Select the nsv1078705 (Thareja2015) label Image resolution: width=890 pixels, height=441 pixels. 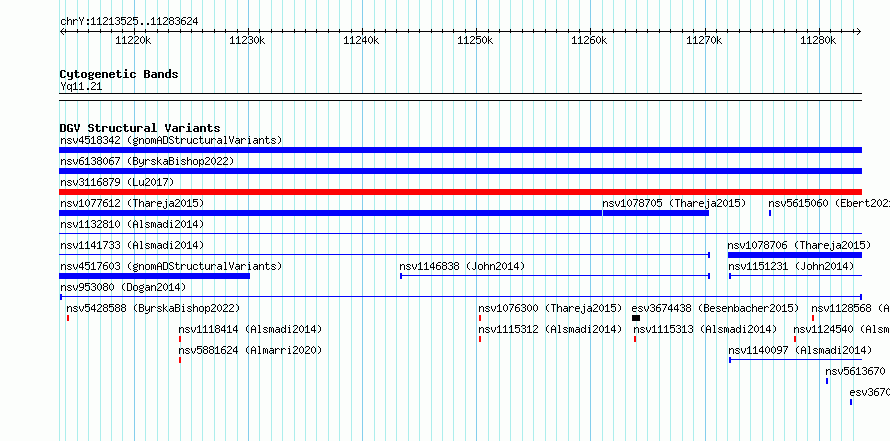click(674, 203)
